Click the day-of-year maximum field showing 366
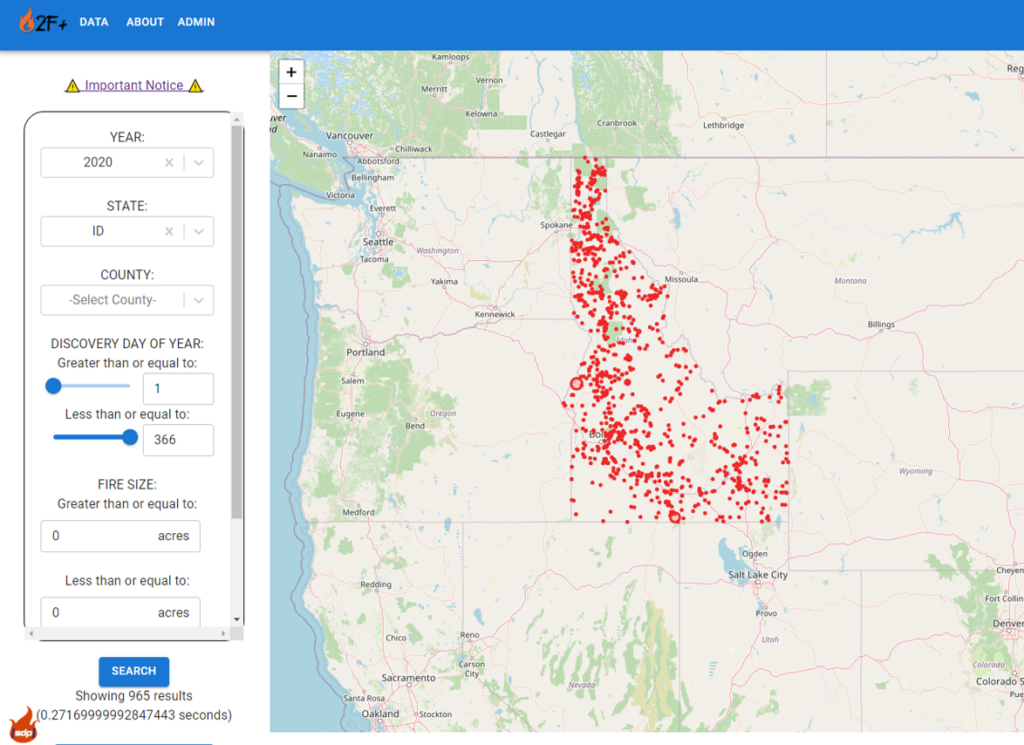Screen dimensions: 1024x745 (x=178, y=440)
